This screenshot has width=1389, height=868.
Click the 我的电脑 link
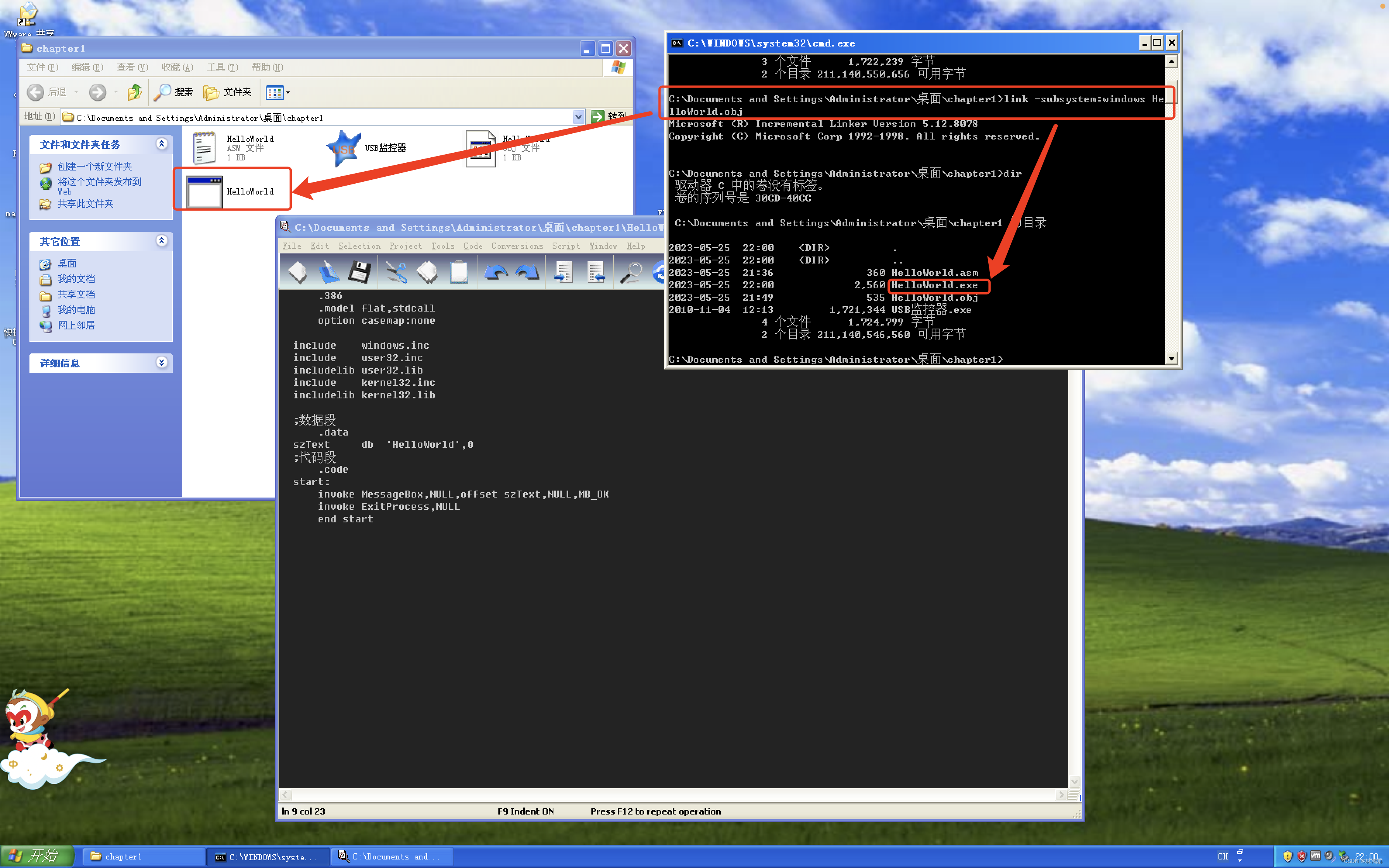76,310
